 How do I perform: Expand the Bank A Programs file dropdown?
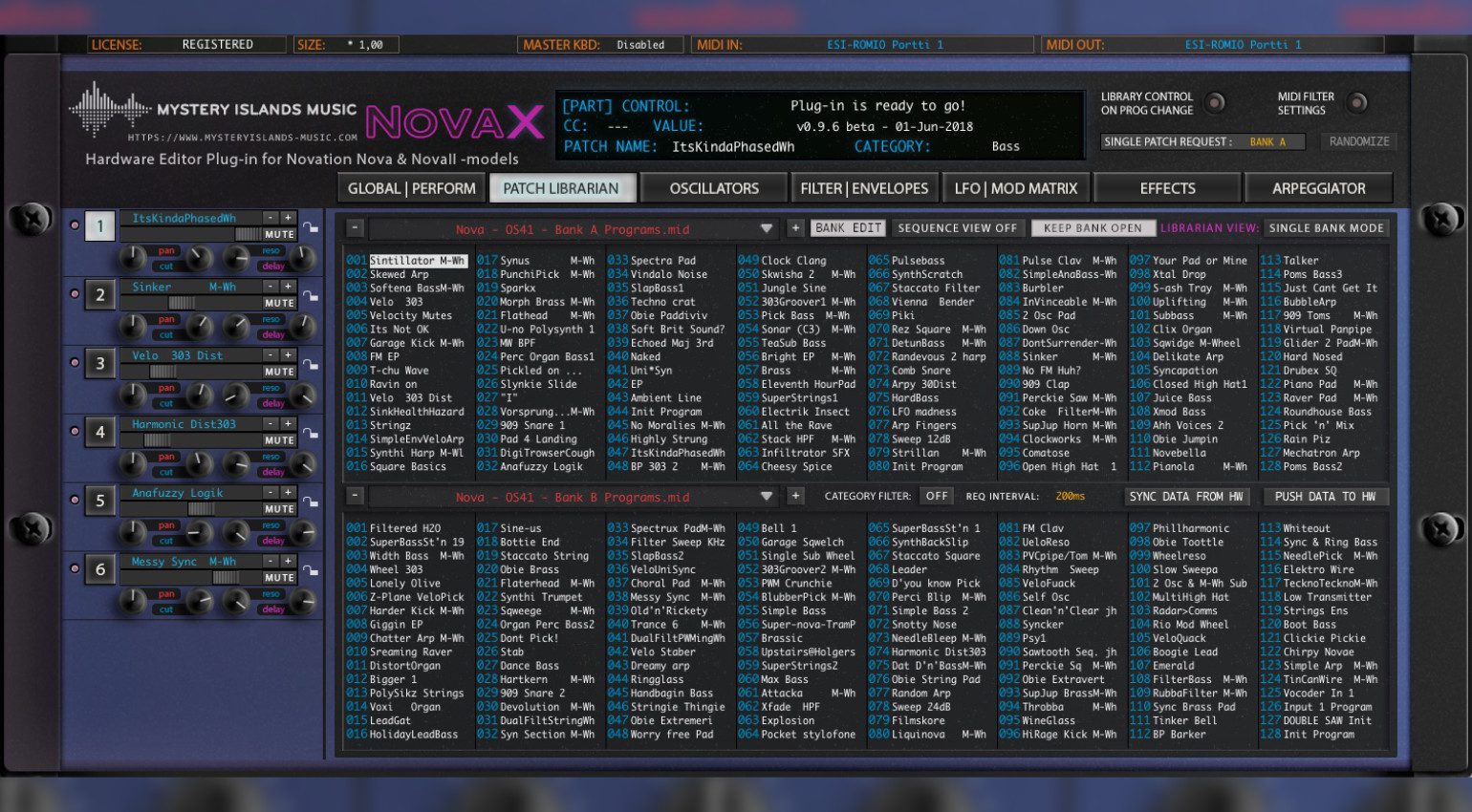pyautogui.click(x=766, y=229)
